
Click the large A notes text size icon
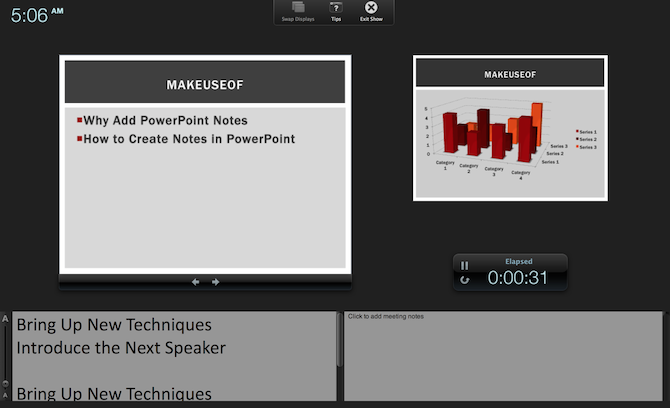point(5,319)
